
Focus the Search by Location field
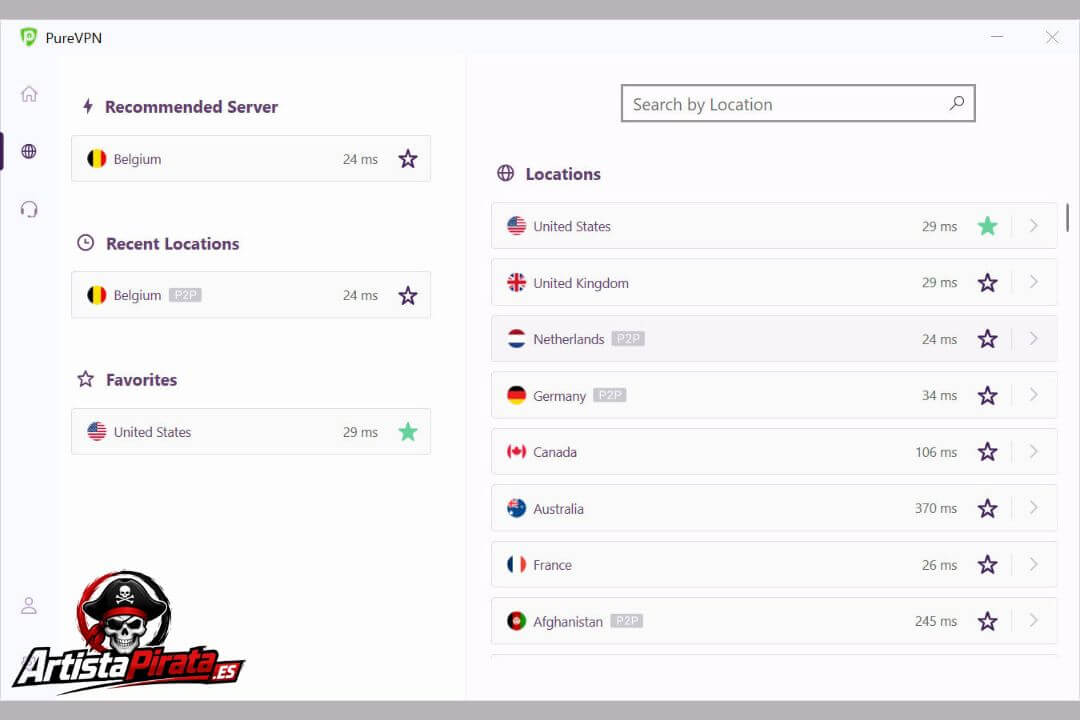(x=798, y=103)
